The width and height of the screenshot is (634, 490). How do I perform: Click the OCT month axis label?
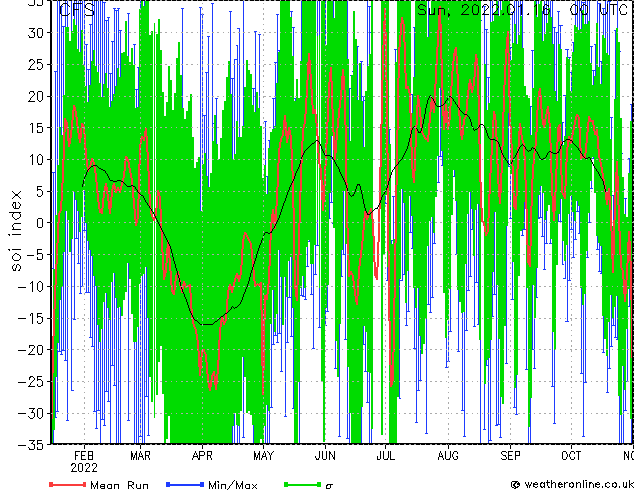571,456
